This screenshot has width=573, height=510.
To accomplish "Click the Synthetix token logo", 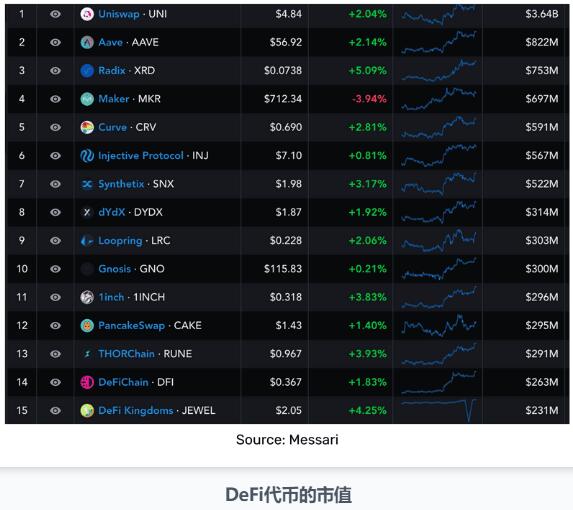I will coord(87,184).
